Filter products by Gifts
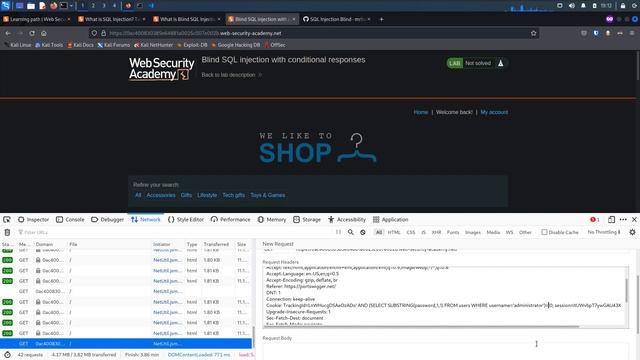This screenshot has width=640, height=360. pos(186,195)
